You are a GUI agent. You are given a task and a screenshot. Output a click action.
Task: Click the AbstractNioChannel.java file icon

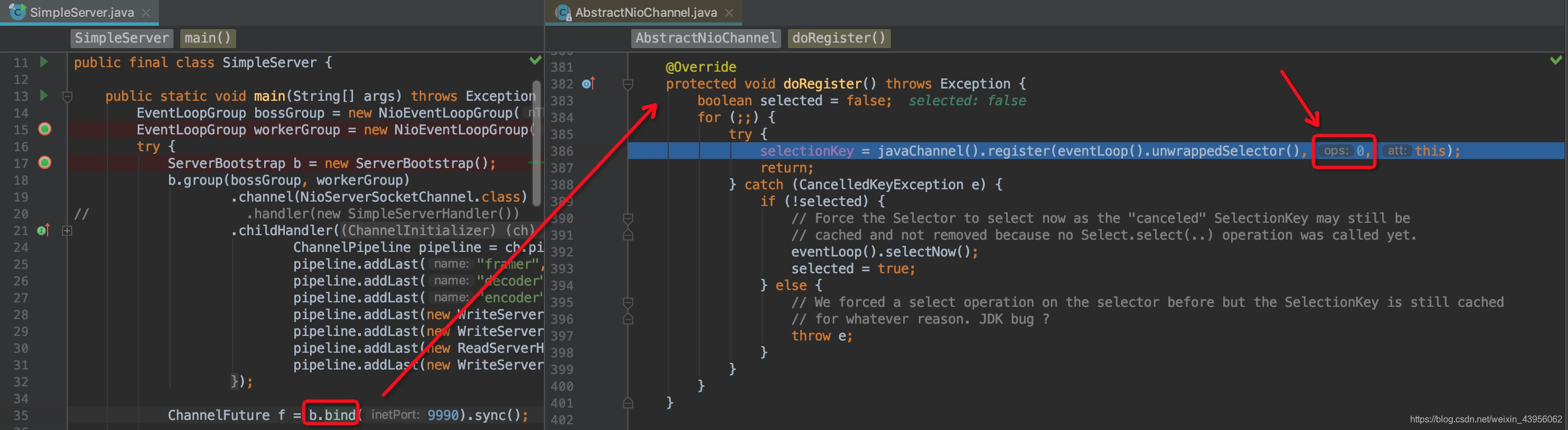564,12
